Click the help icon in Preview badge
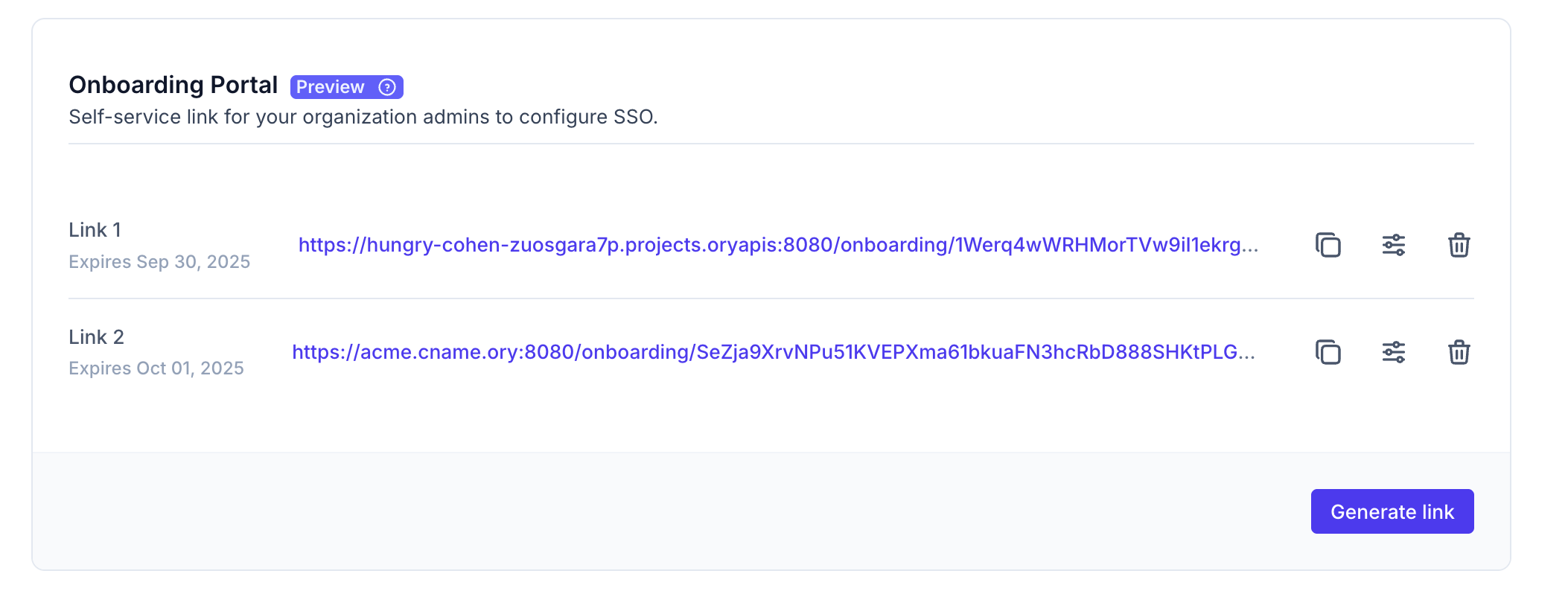Viewport: 1568px width, 594px height. 387,87
